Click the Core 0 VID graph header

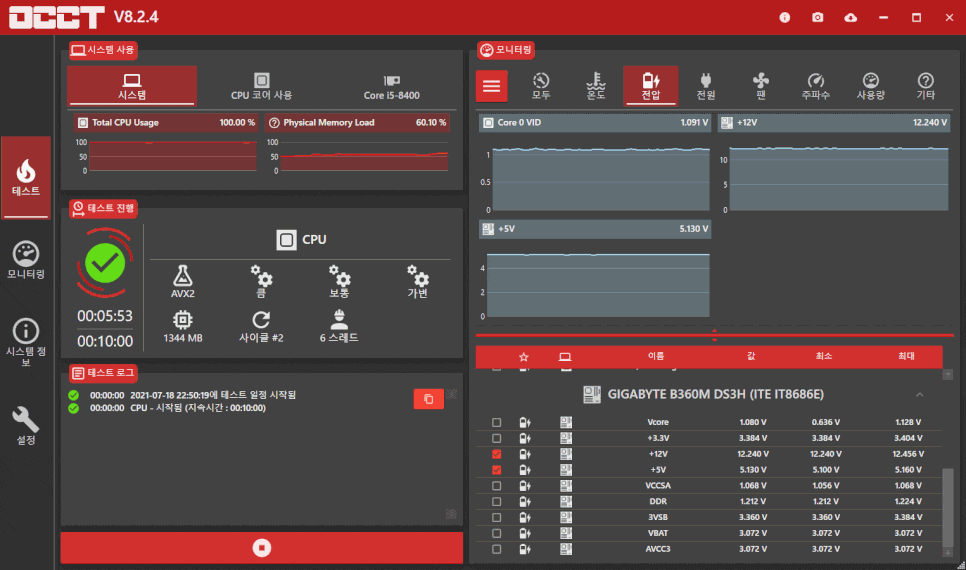595,123
